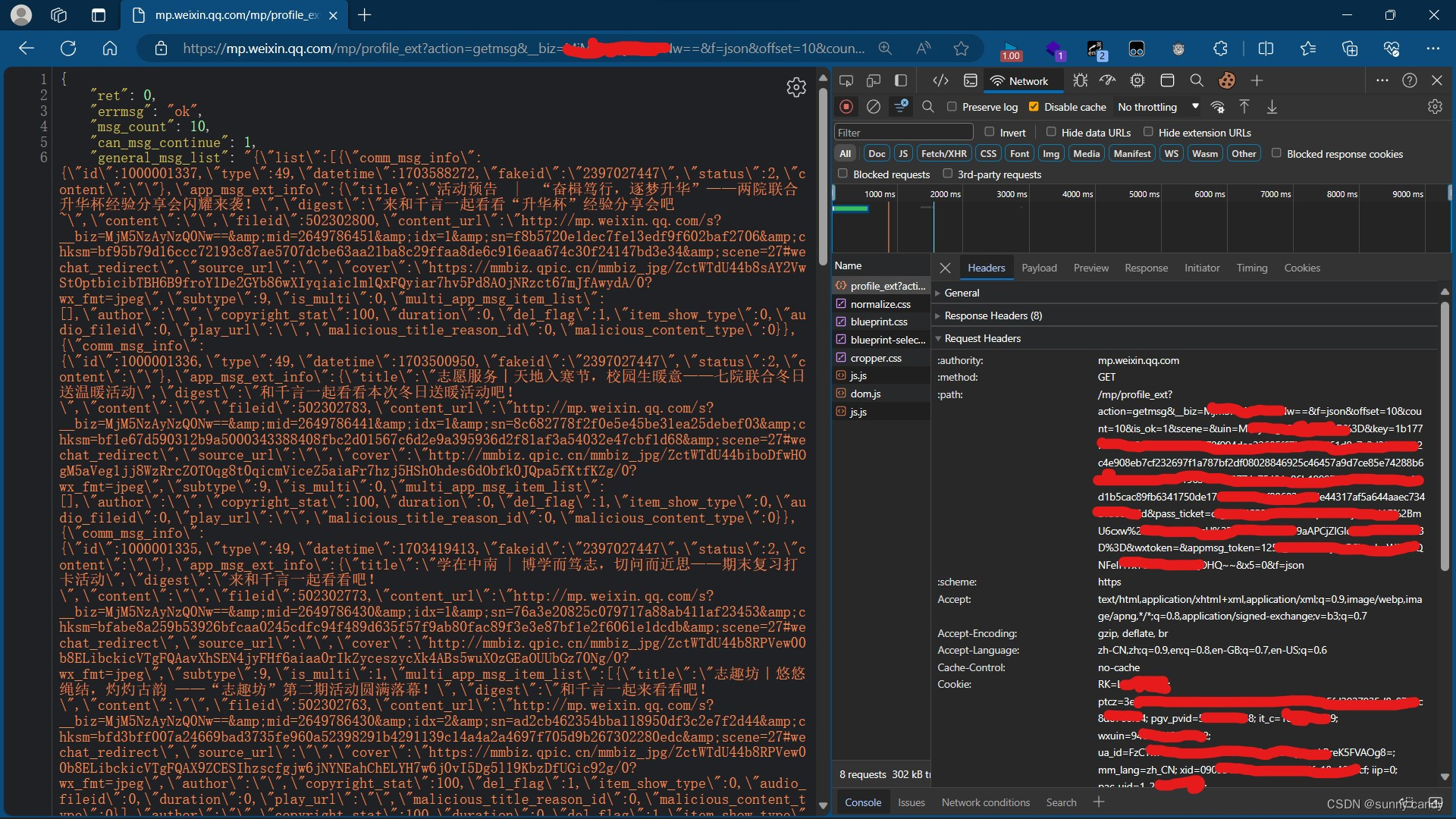
Task: Open the Memory chip icon panel
Action: click(x=1137, y=80)
